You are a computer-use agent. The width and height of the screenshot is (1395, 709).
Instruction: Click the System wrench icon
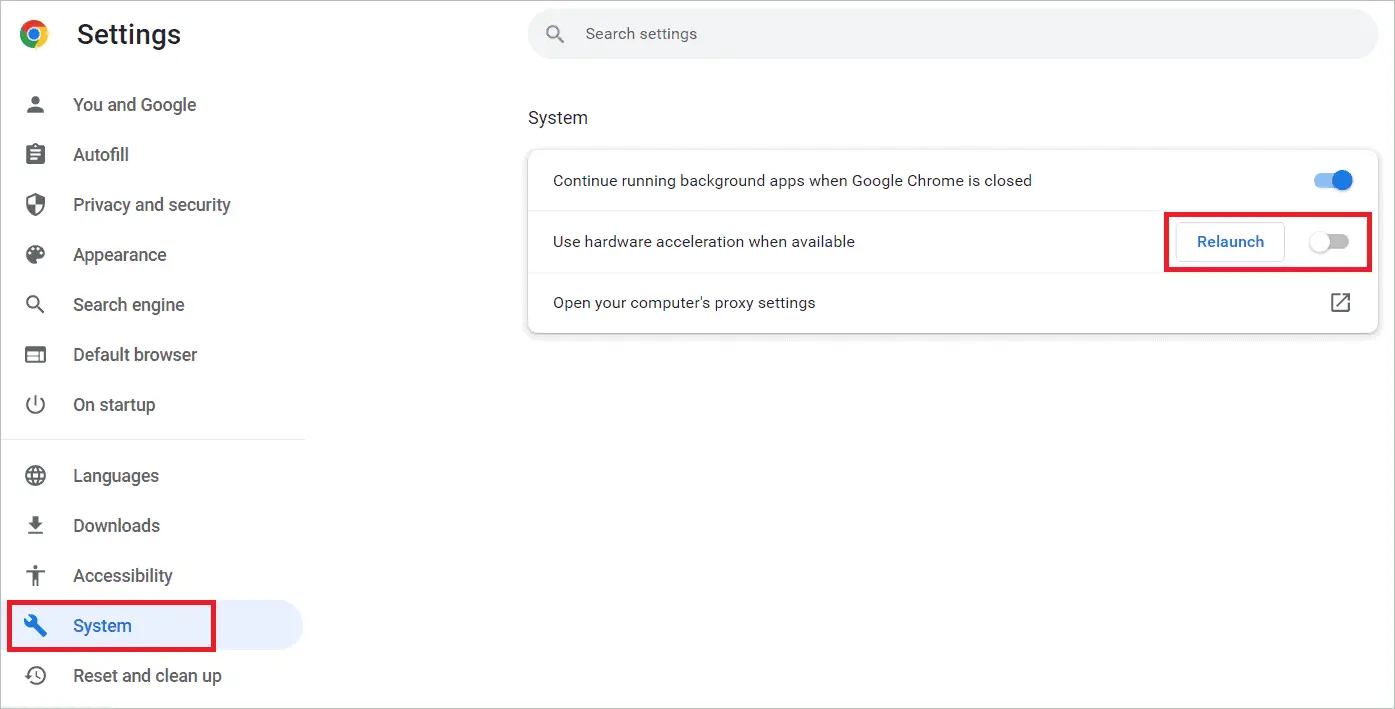[x=35, y=625]
